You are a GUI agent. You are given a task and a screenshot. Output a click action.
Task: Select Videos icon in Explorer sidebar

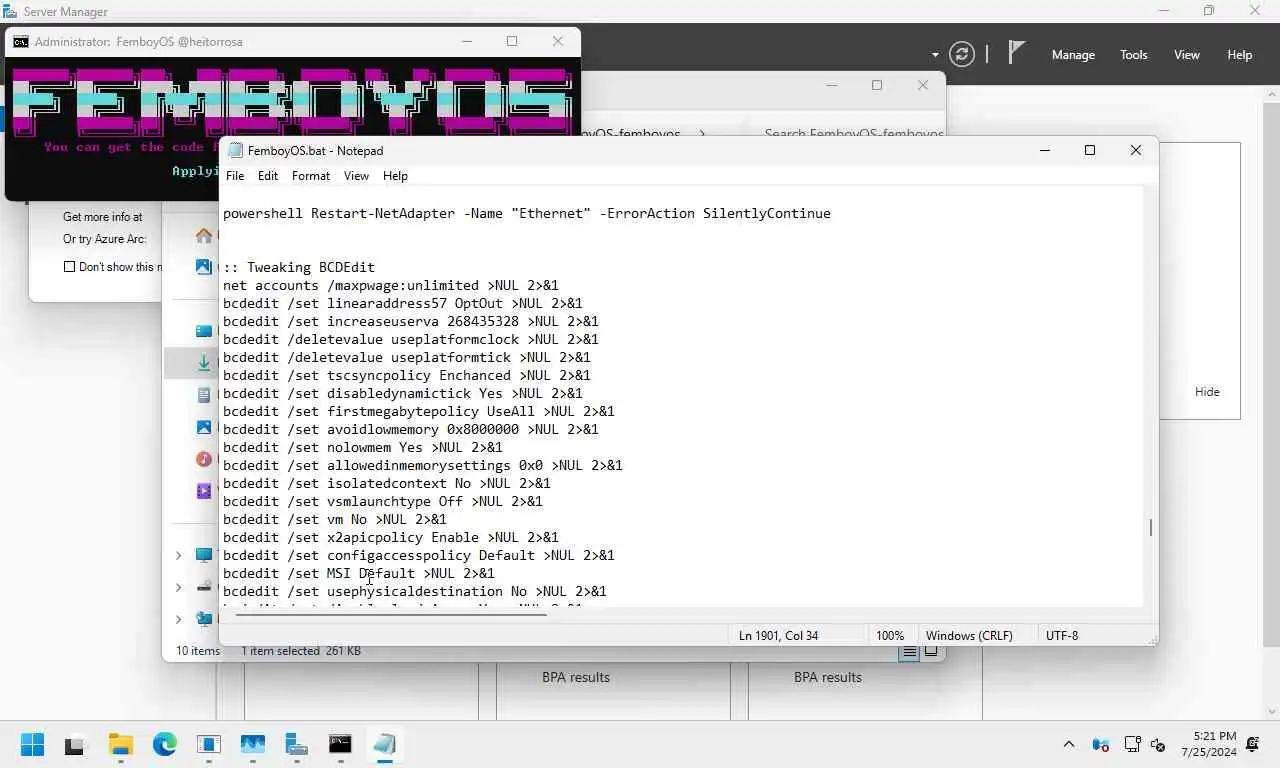coord(204,491)
